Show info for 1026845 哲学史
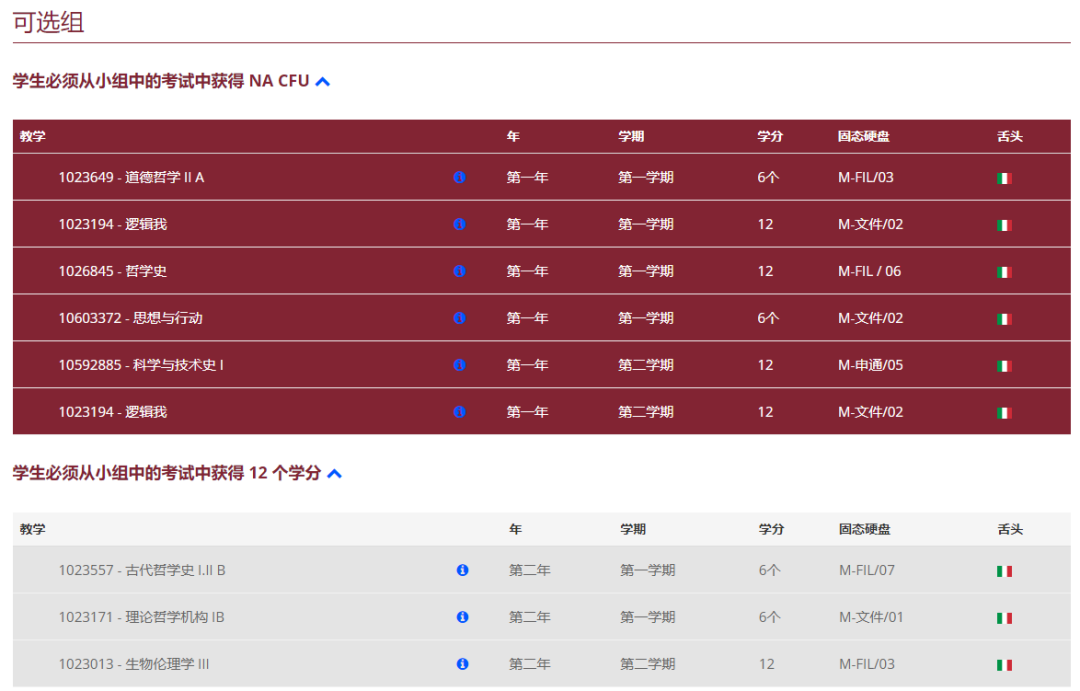Image resolution: width=1080 pixels, height=691 pixels. 459,271
